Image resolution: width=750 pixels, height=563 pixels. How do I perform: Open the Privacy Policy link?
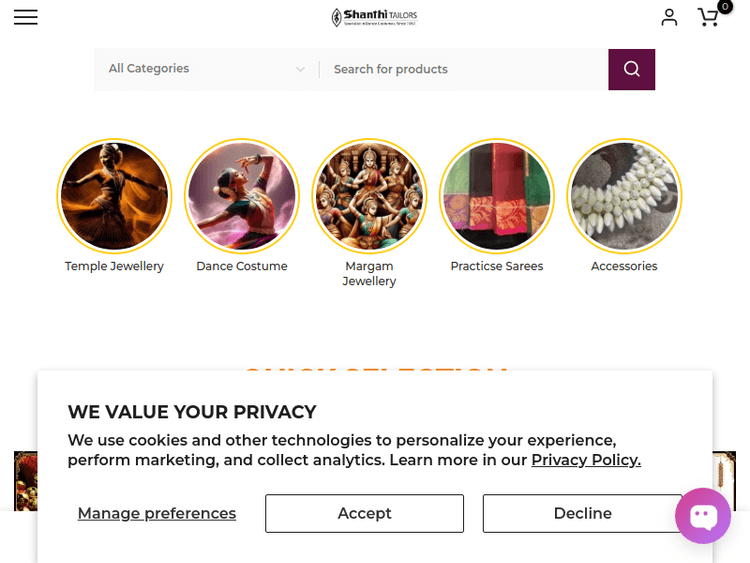tap(586, 460)
